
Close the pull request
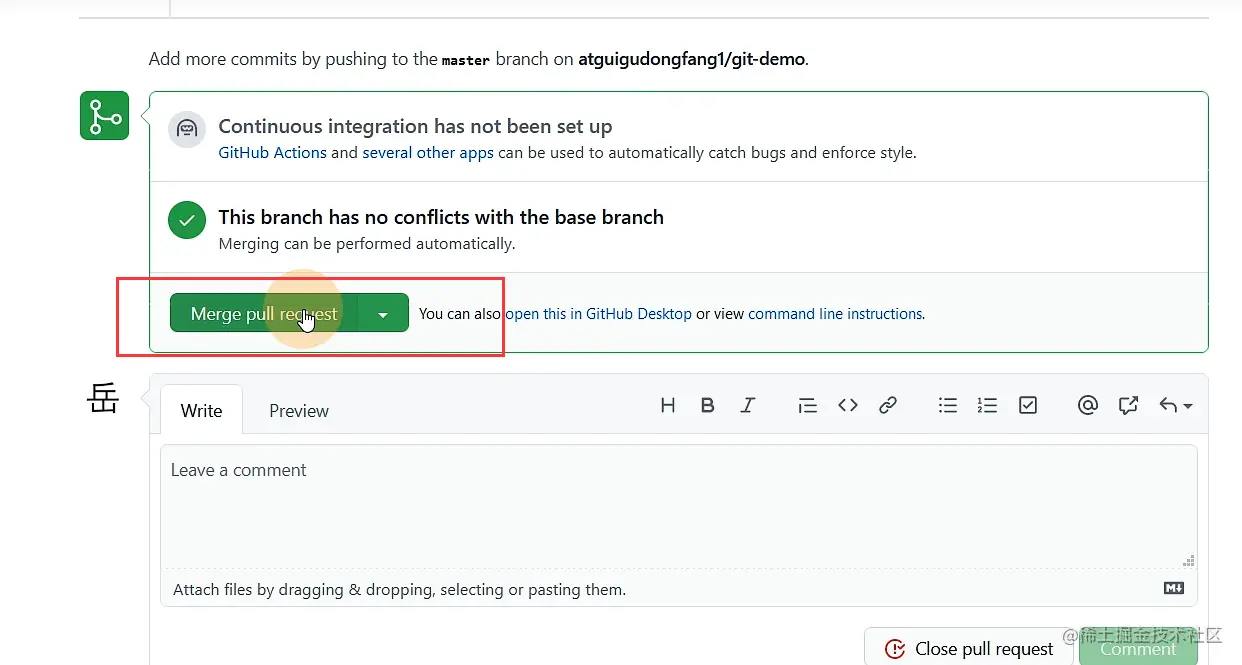[970, 647]
